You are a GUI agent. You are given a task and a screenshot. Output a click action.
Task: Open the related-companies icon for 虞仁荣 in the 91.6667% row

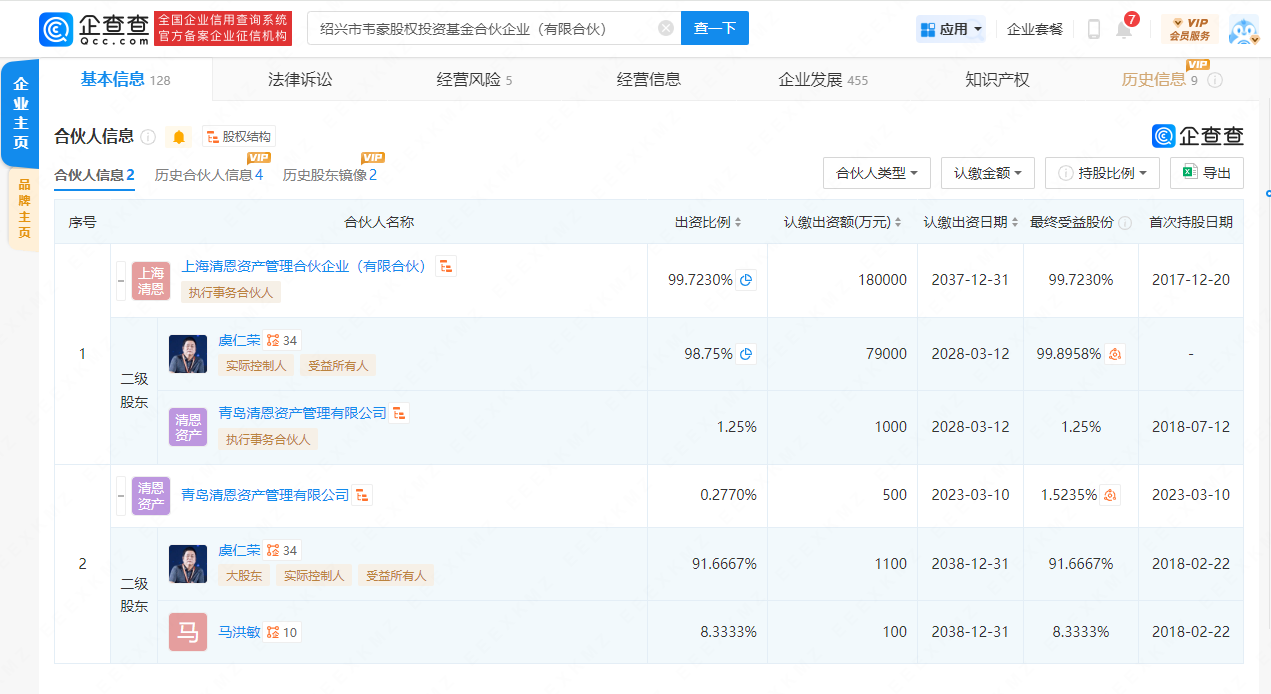click(282, 550)
